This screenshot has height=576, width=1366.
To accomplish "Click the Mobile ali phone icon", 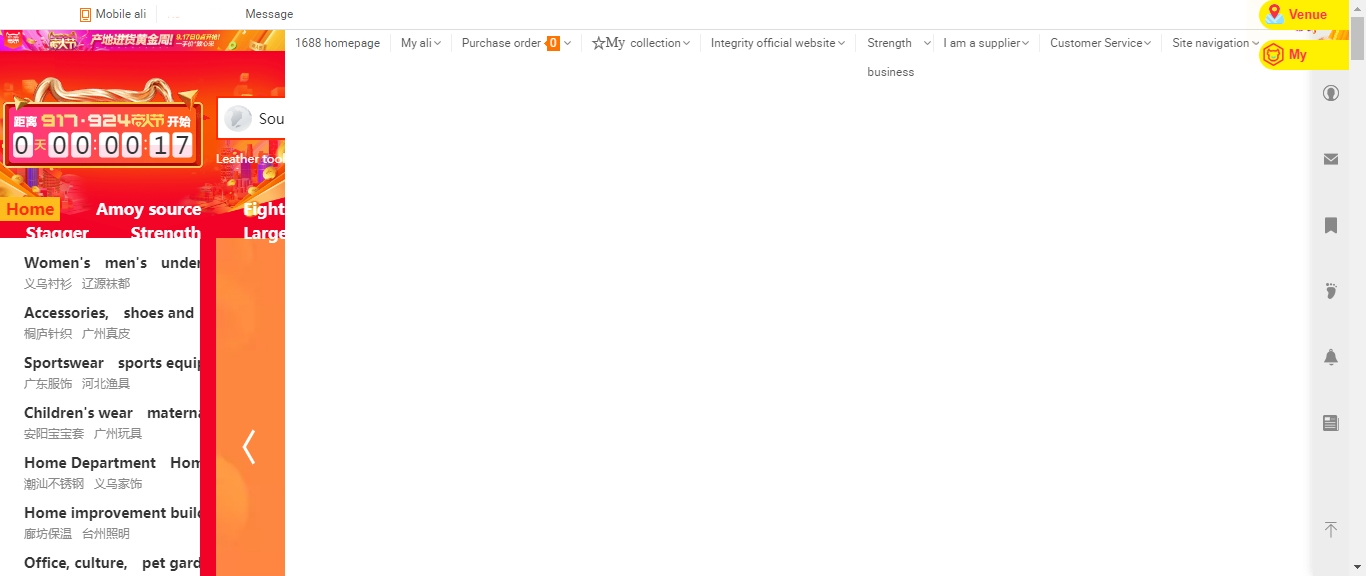I will 85,15.
